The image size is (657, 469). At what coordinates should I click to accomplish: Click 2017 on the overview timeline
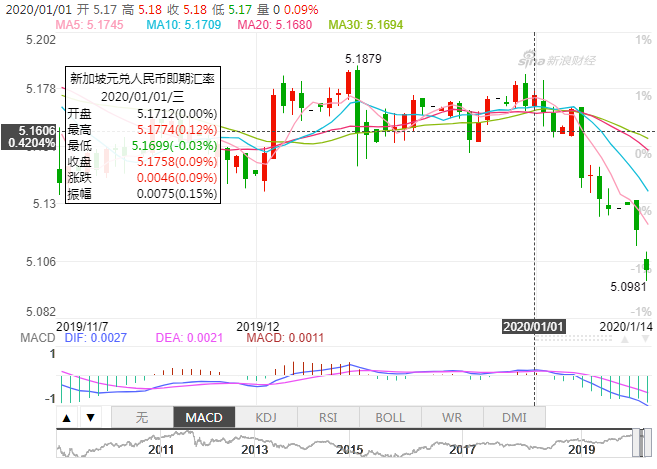click(x=462, y=451)
